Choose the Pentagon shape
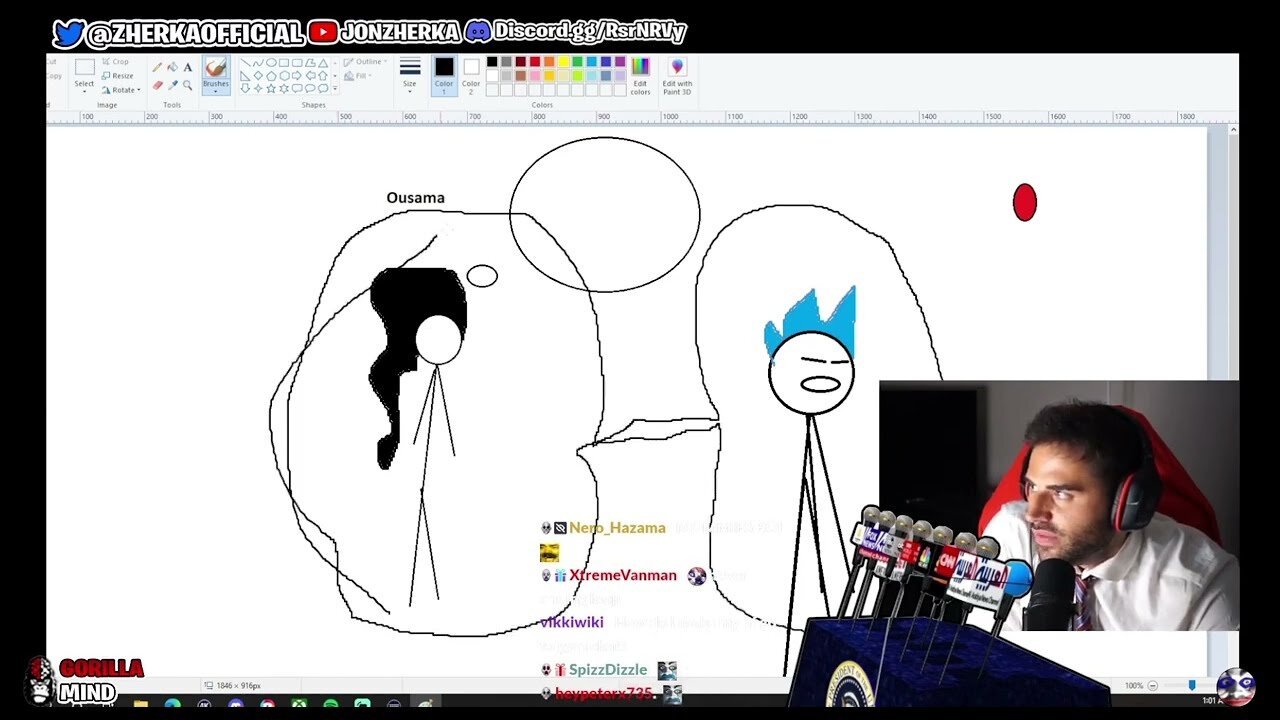This screenshot has width=1280, height=720. coord(271,76)
